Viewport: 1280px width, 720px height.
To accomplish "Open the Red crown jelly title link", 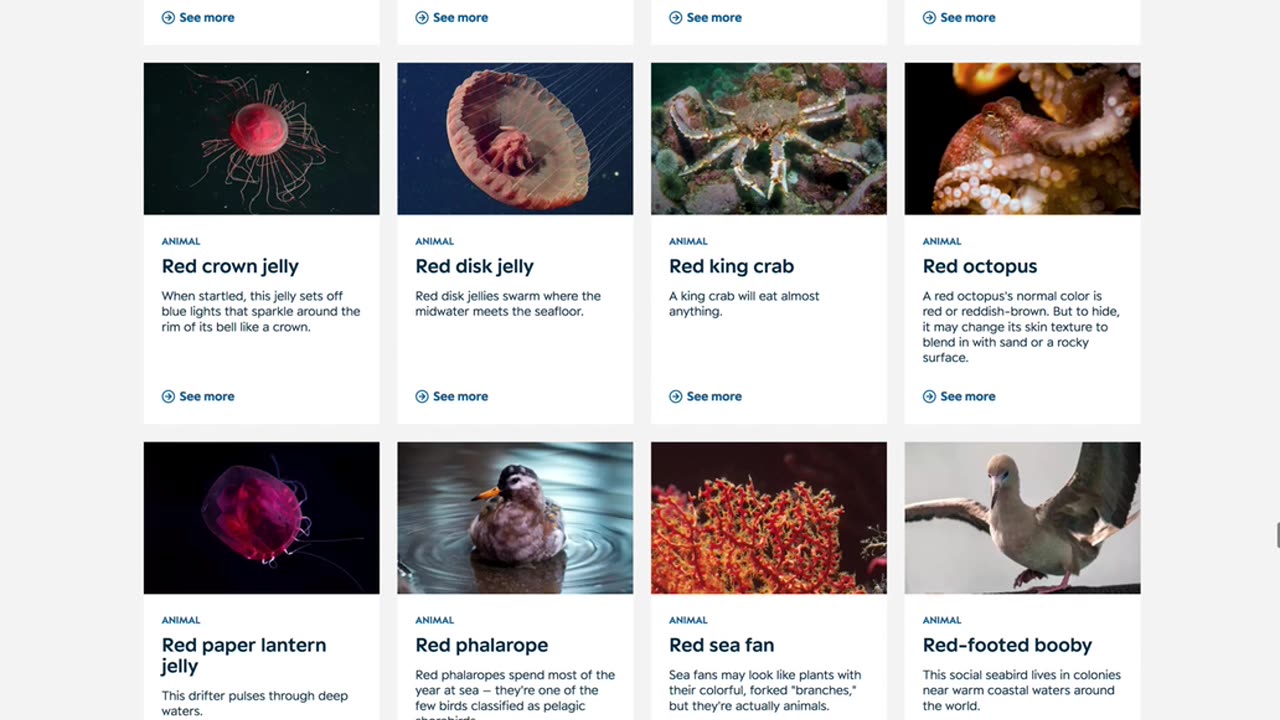I will point(230,266).
